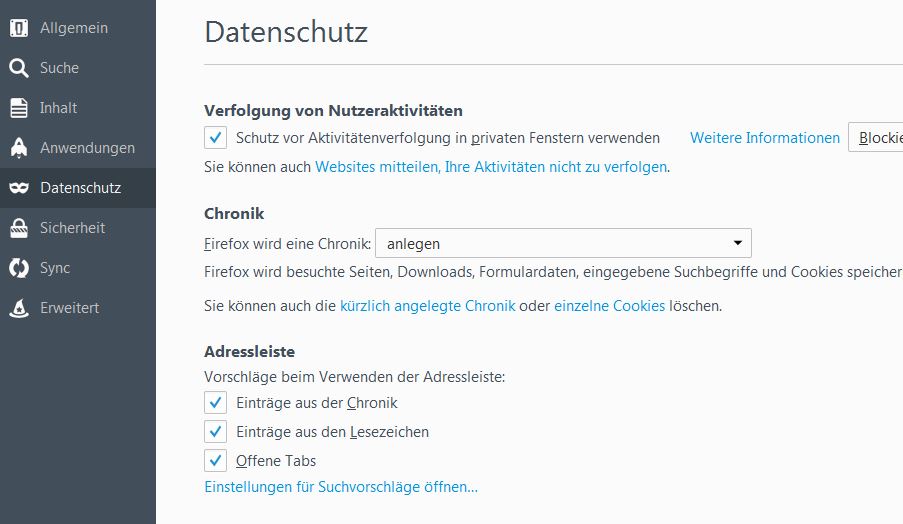Click the Anwendungen rocket icon
Screen dimensions: 903x524
(19, 148)
